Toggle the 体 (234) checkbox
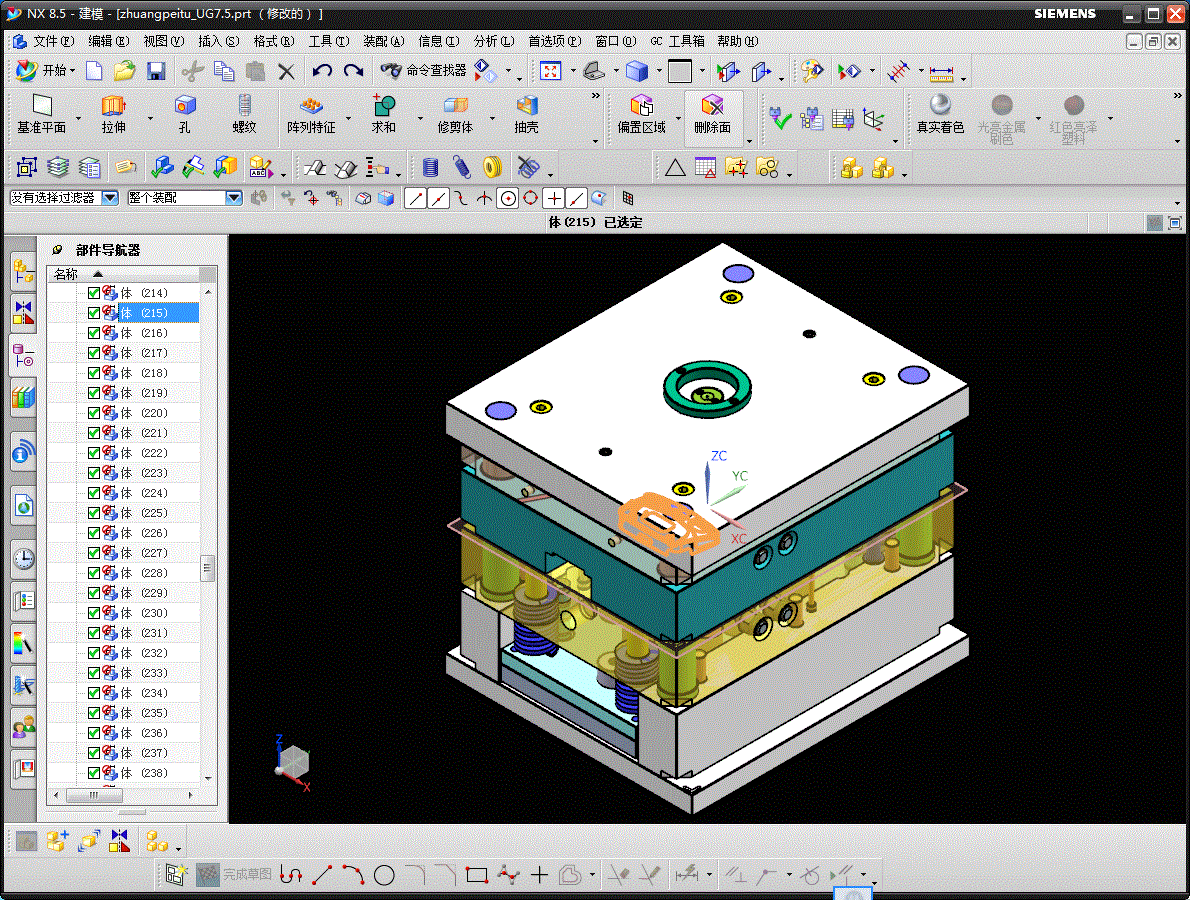 [94, 693]
